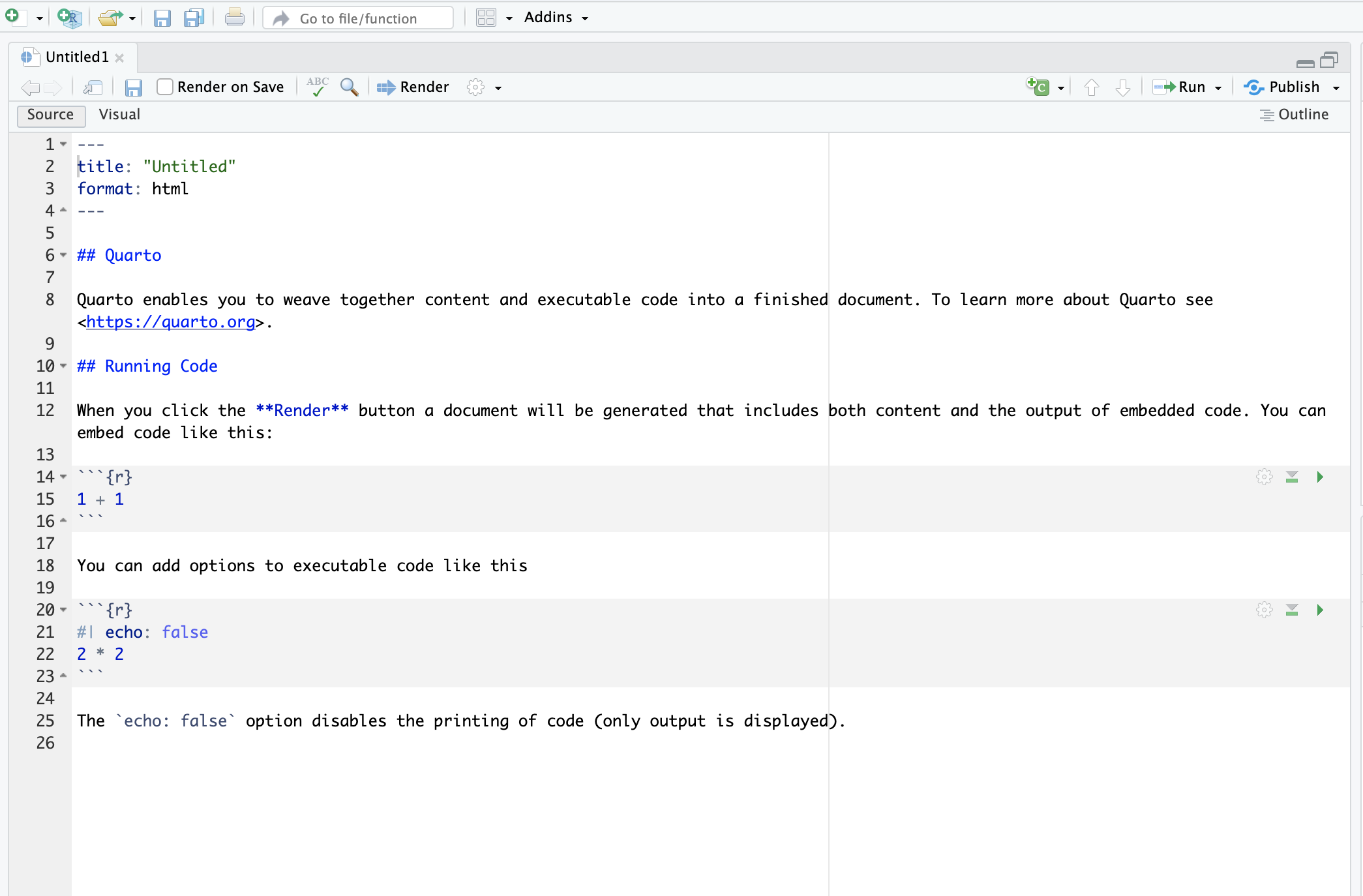Run all chunks above second chunk
The image size is (1363, 896).
point(1291,610)
